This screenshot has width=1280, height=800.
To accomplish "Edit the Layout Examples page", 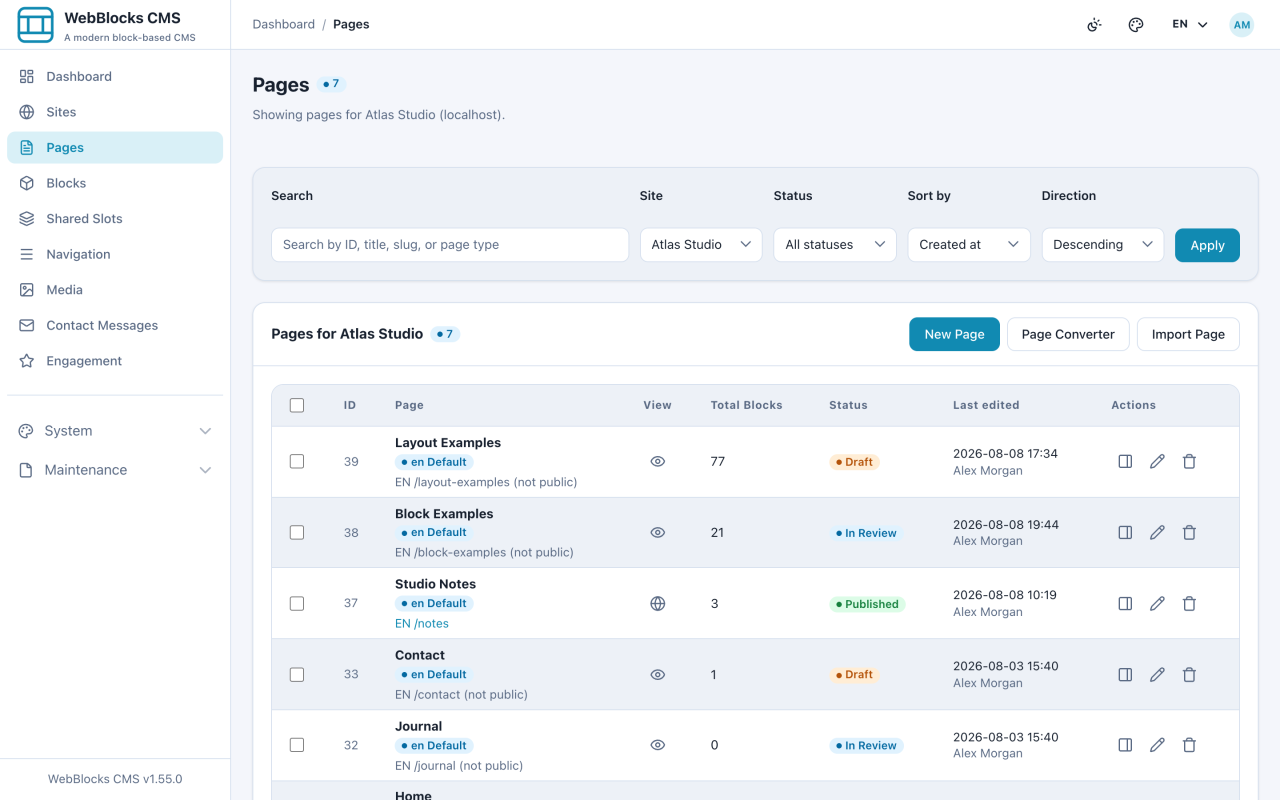I will tap(1157, 462).
